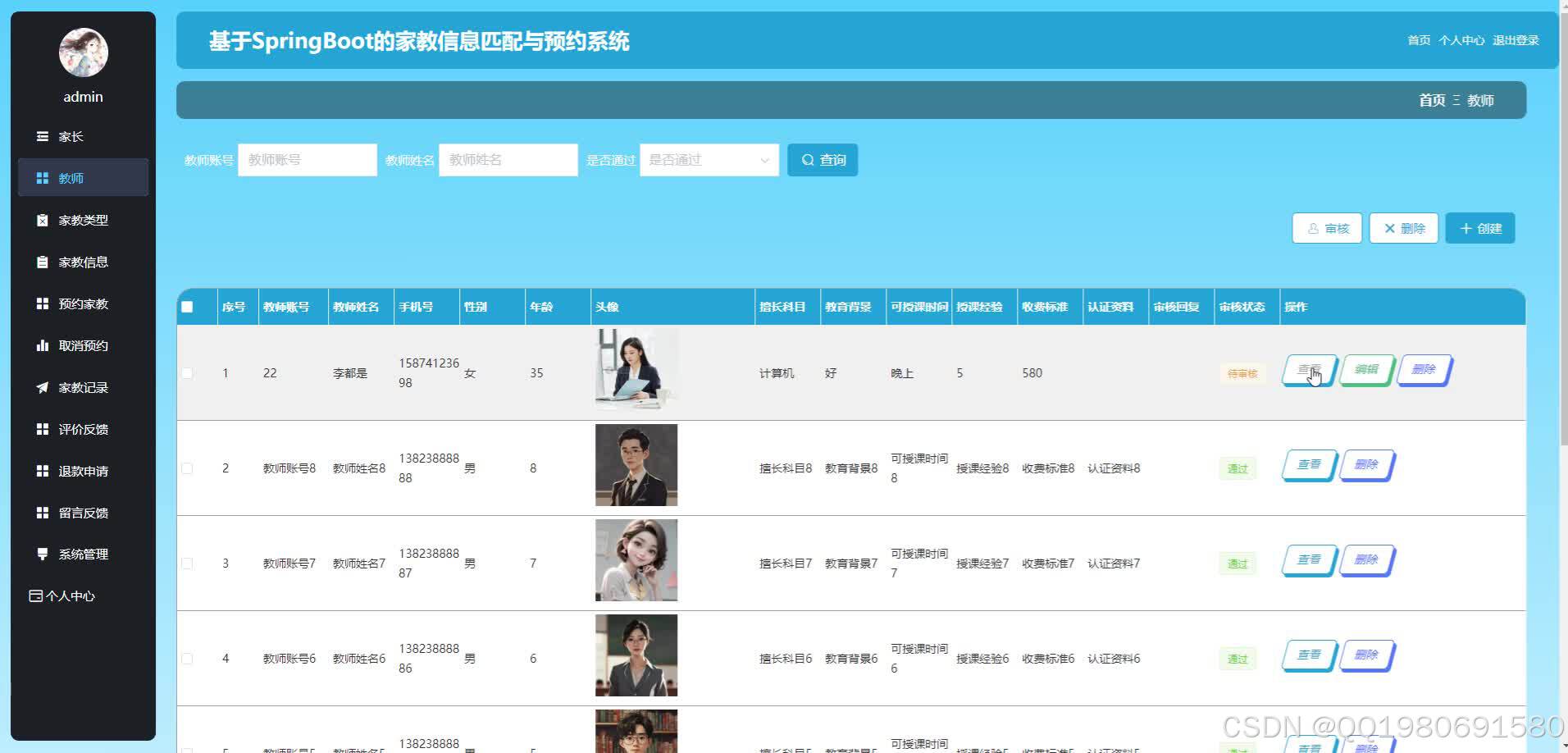Click the X icon in top 删除 button
This screenshot has width=1568, height=753.
coord(1389,228)
